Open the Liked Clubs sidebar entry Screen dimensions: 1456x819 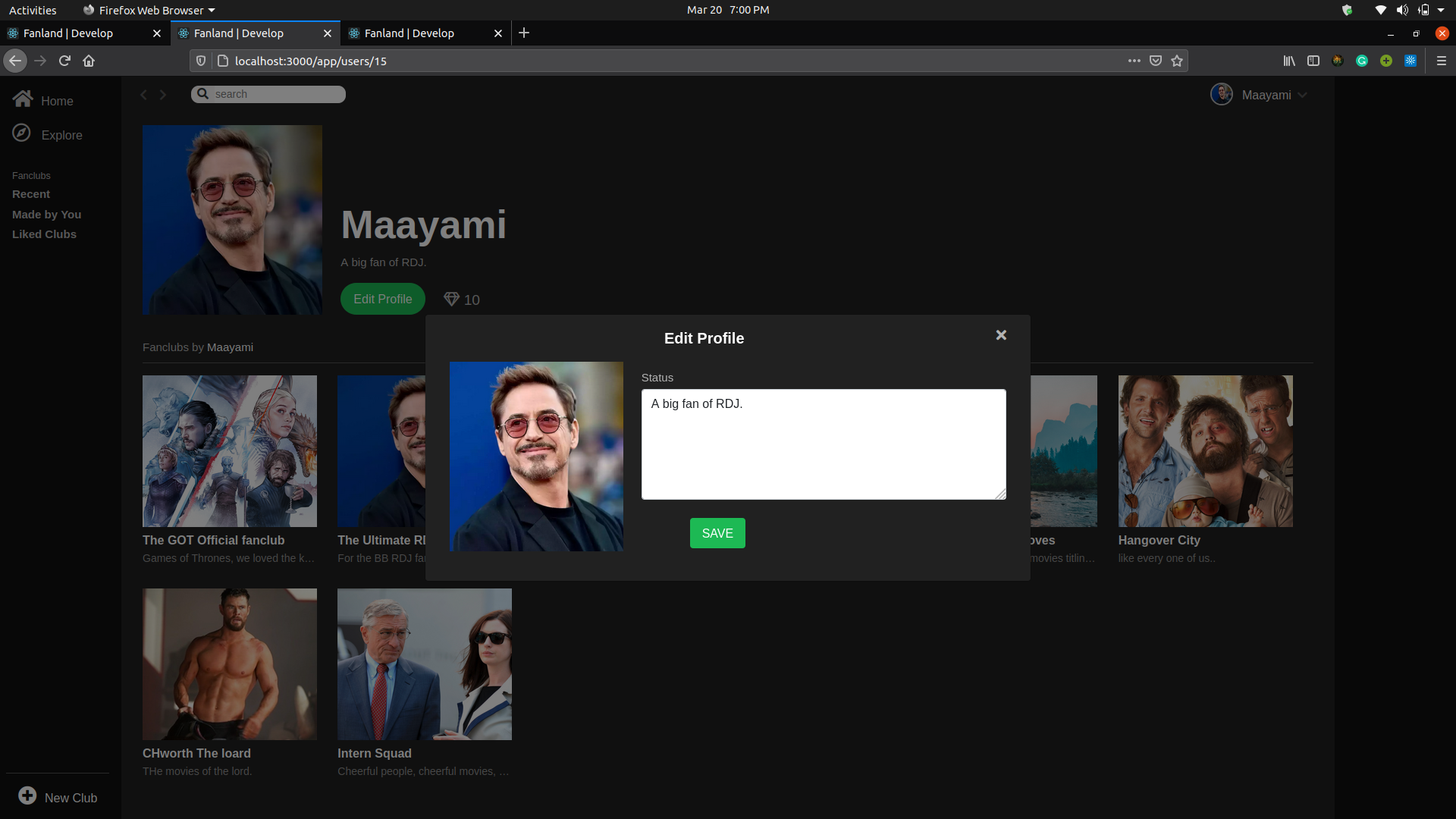point(44,234)
